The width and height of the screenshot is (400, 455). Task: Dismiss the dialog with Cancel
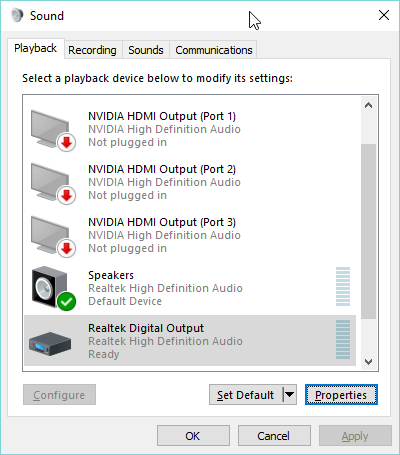coord(274,436)
